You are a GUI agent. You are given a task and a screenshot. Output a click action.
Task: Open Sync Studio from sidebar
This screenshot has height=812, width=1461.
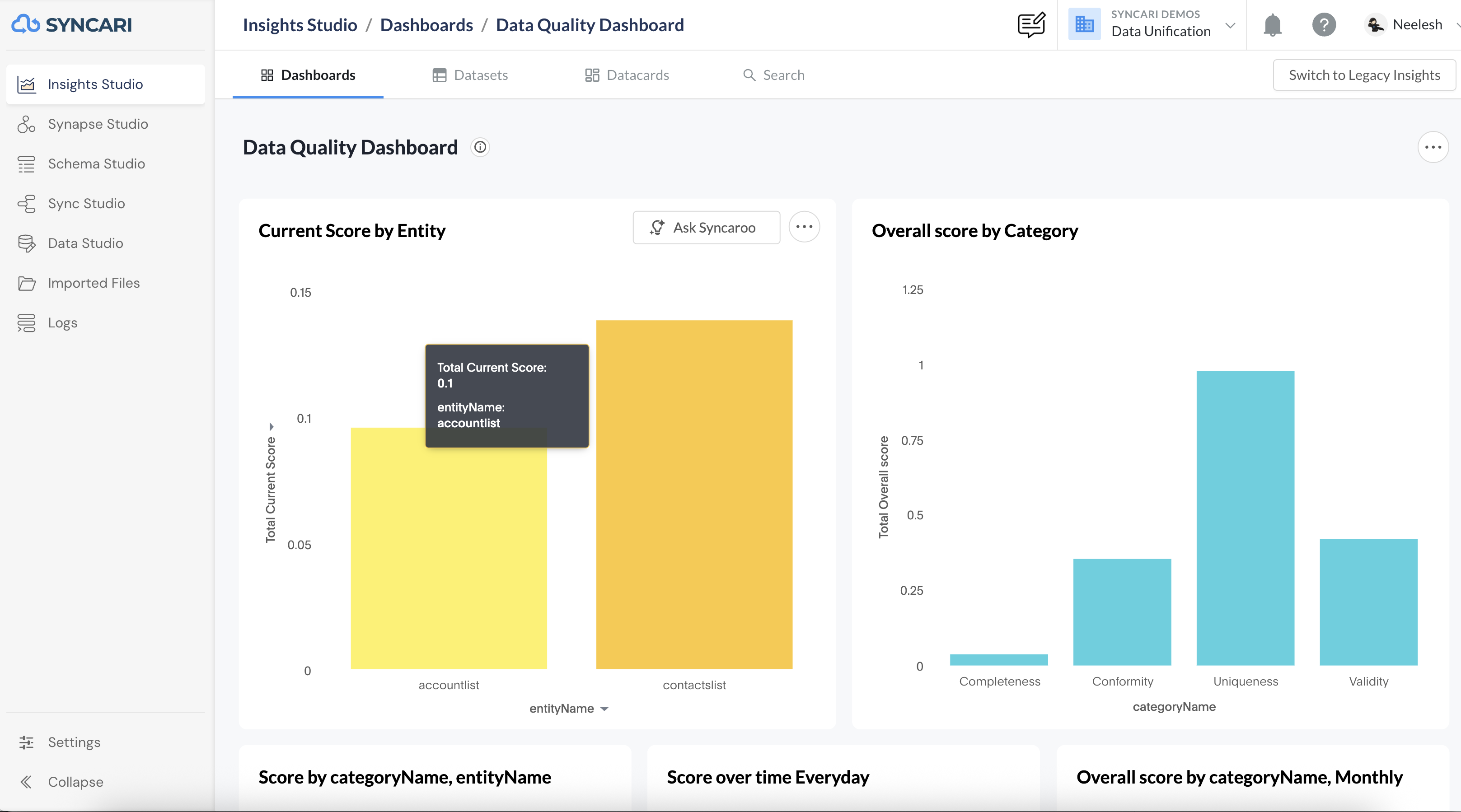pos(106,204)
